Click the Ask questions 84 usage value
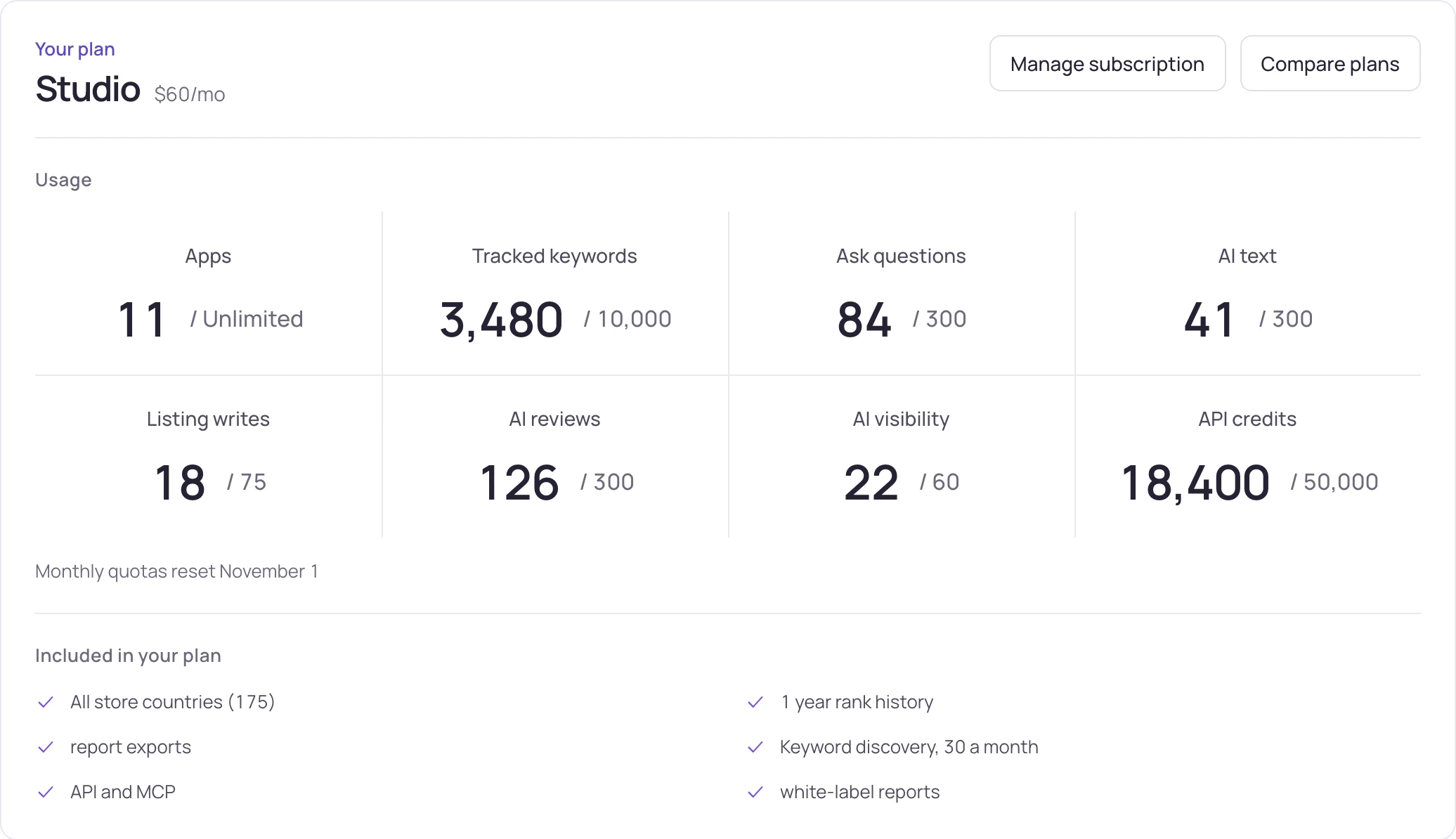The image size is (1456, 839). pos(864,320)
